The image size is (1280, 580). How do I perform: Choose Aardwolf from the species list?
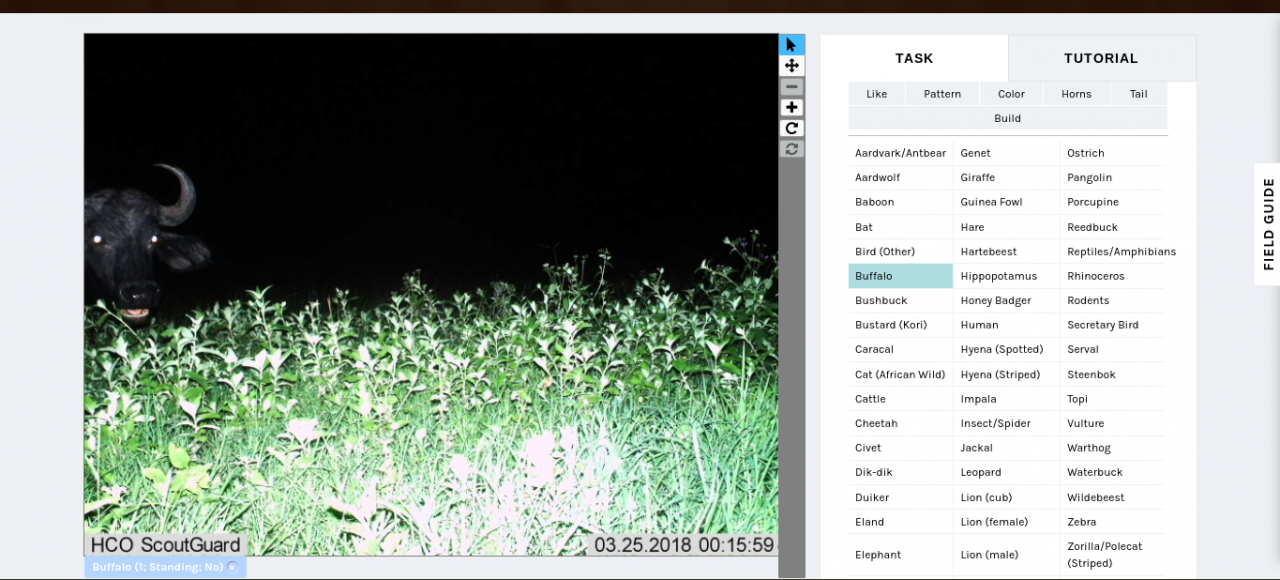coord(900,177)
